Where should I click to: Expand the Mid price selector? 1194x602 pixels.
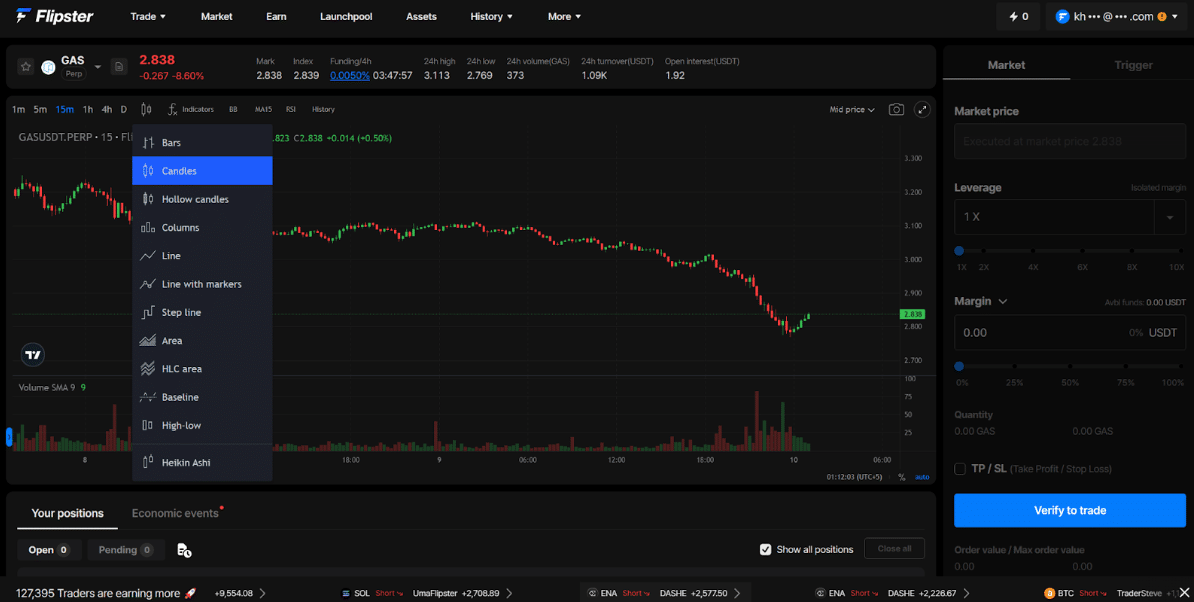(852, 110)
